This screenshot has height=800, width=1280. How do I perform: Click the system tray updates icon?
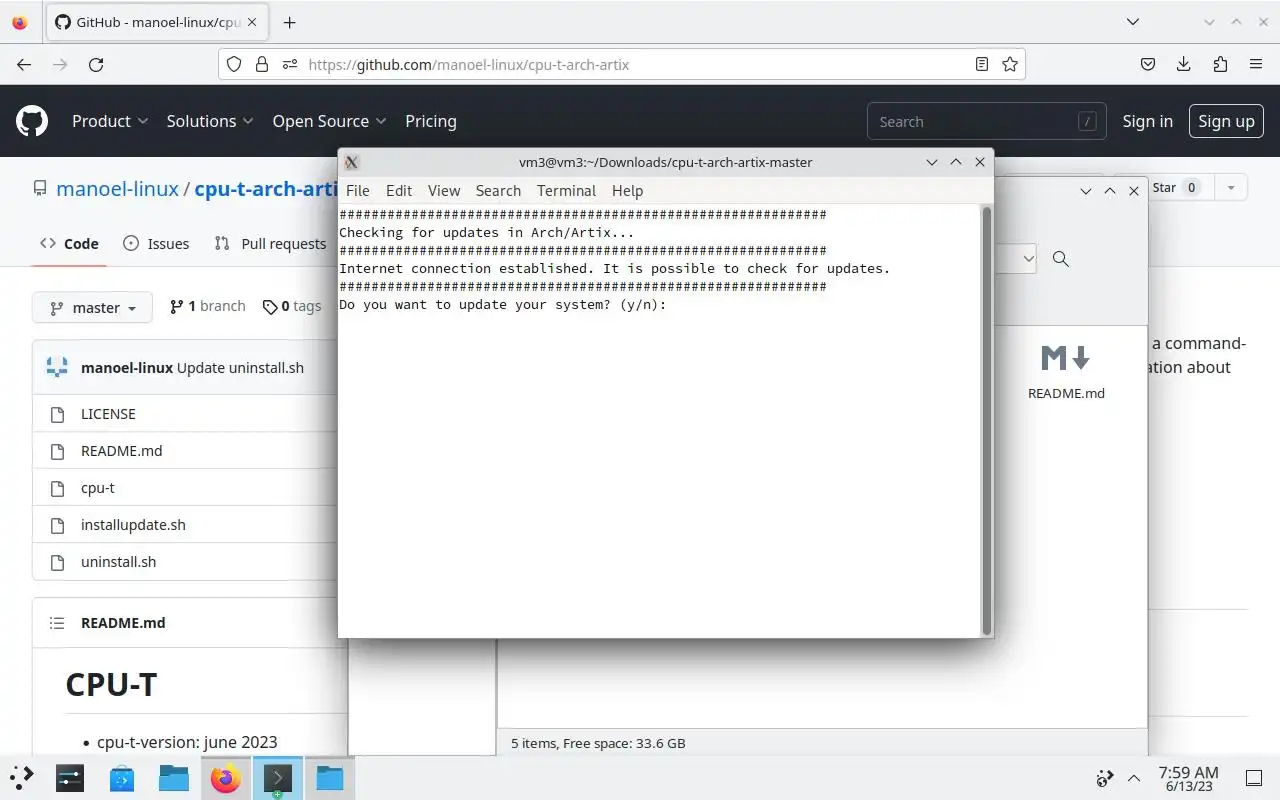(1105, 778)
